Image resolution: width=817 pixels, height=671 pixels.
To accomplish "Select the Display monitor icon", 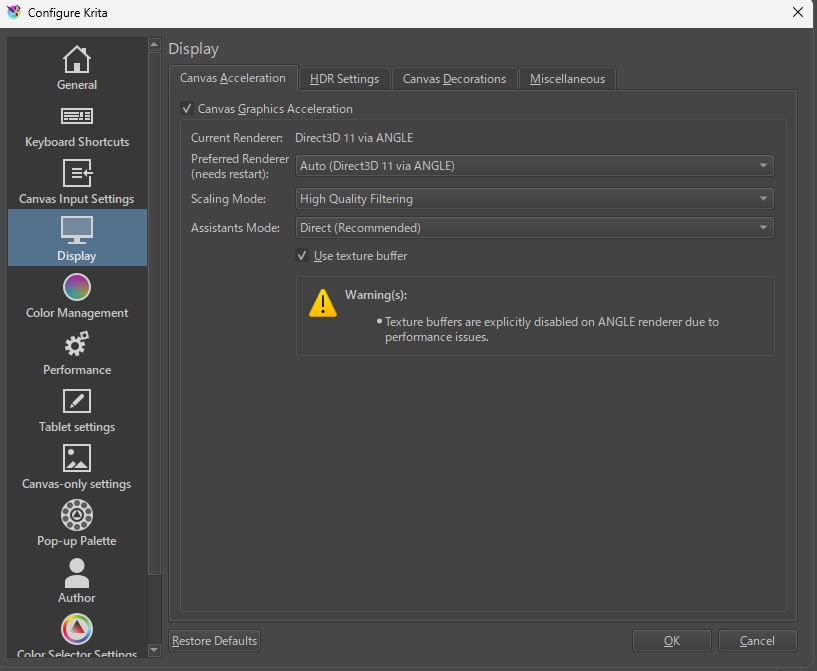I will (x=77, y=230).
